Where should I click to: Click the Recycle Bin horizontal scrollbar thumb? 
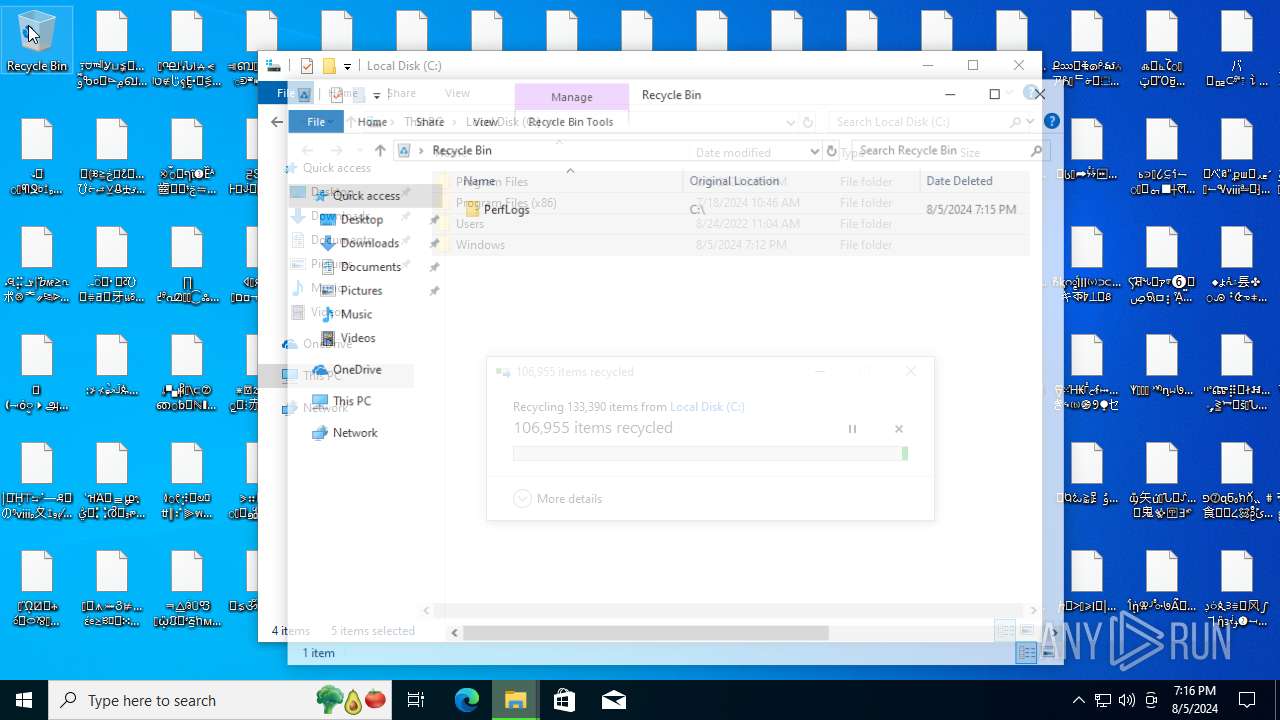pos(646,633)
